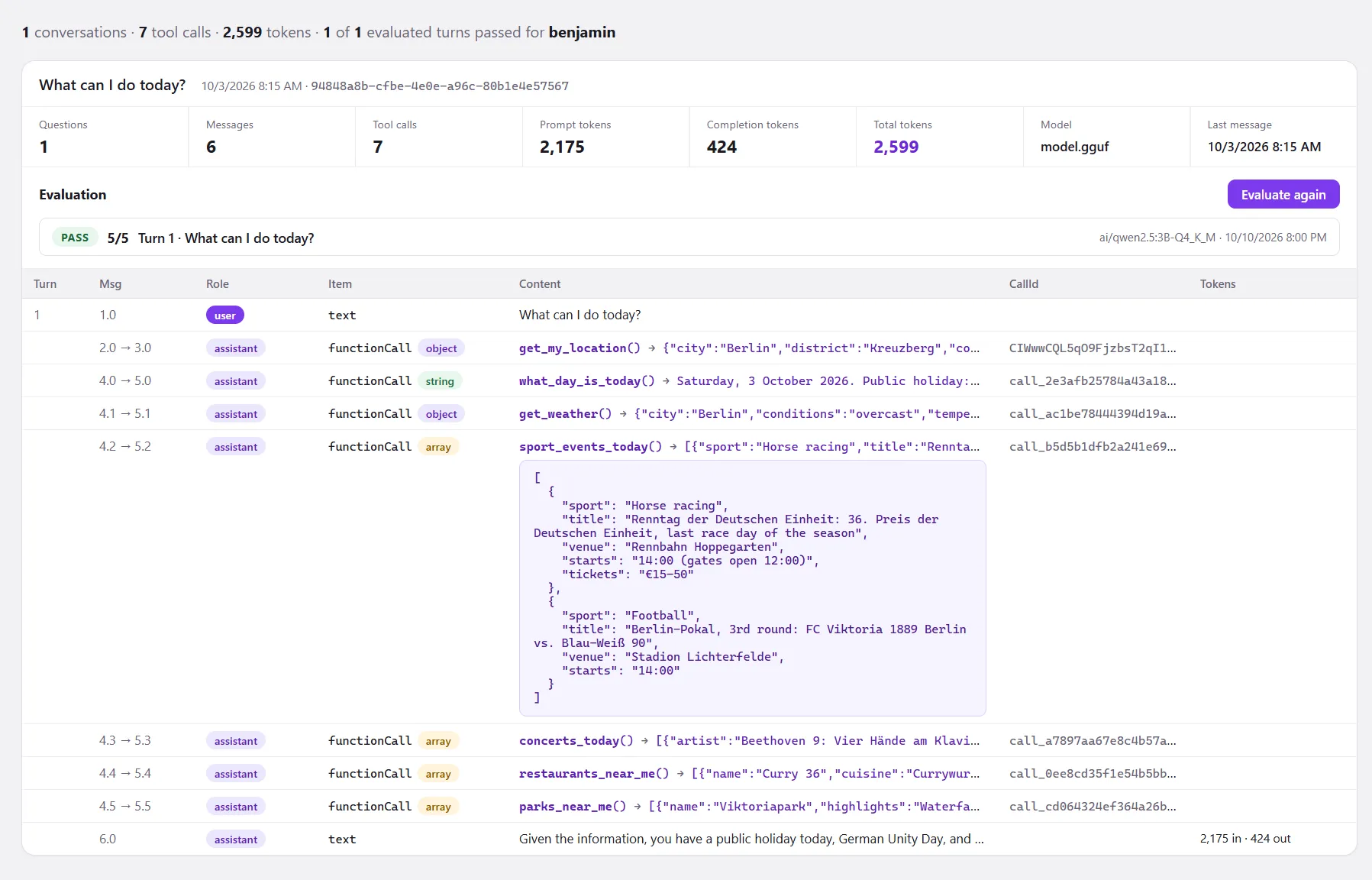Click the expanded JSON sport events block
This screenshot has height=880, width=1372.
[x=753, y=588]
